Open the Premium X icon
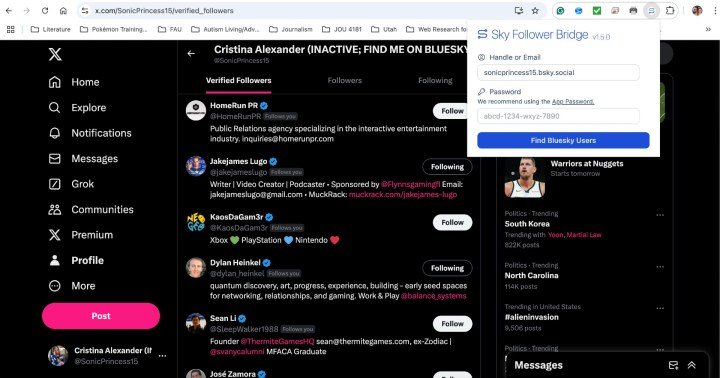 point(55,235)
